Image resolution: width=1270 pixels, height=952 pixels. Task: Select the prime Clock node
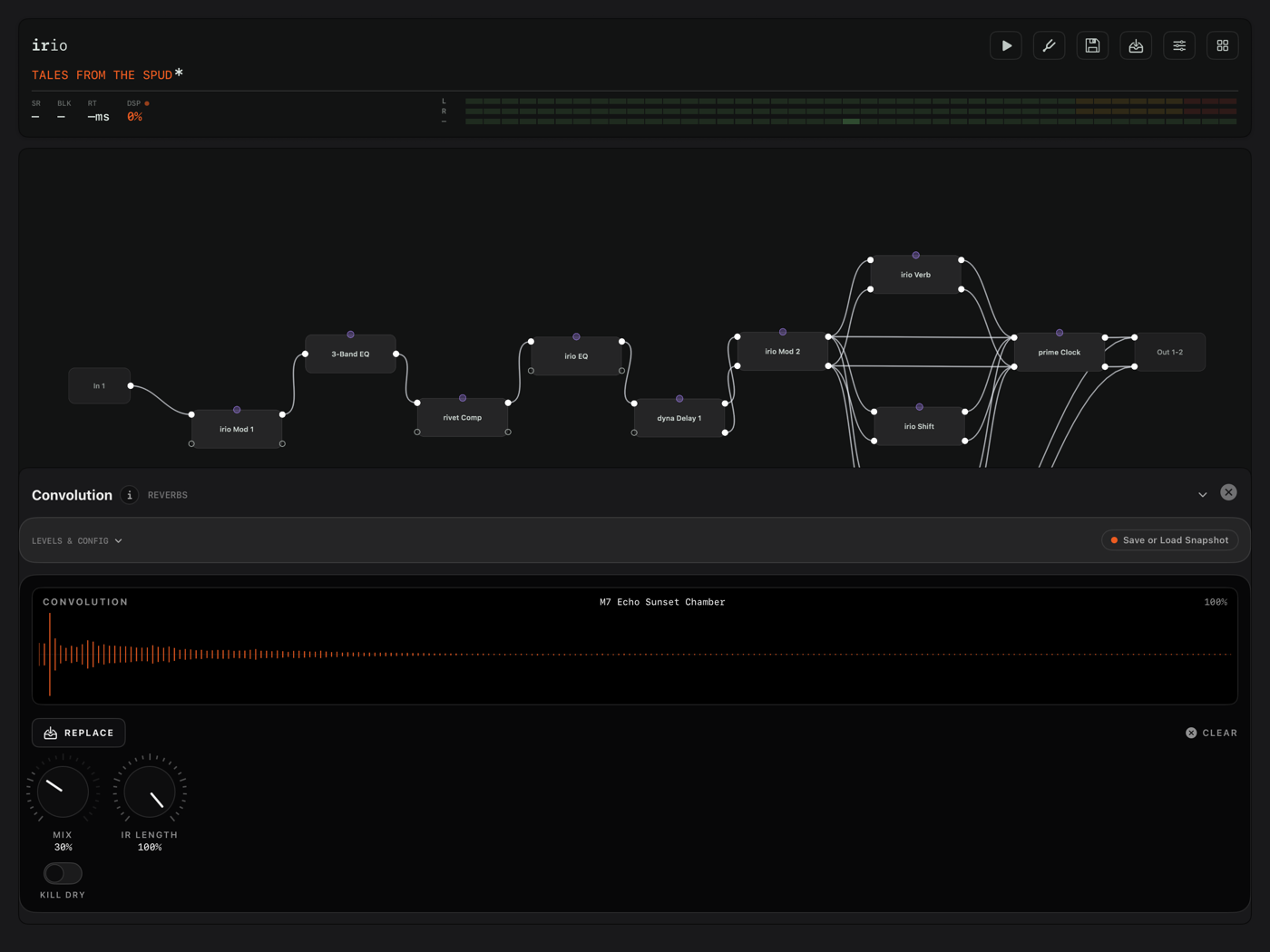1060,353
